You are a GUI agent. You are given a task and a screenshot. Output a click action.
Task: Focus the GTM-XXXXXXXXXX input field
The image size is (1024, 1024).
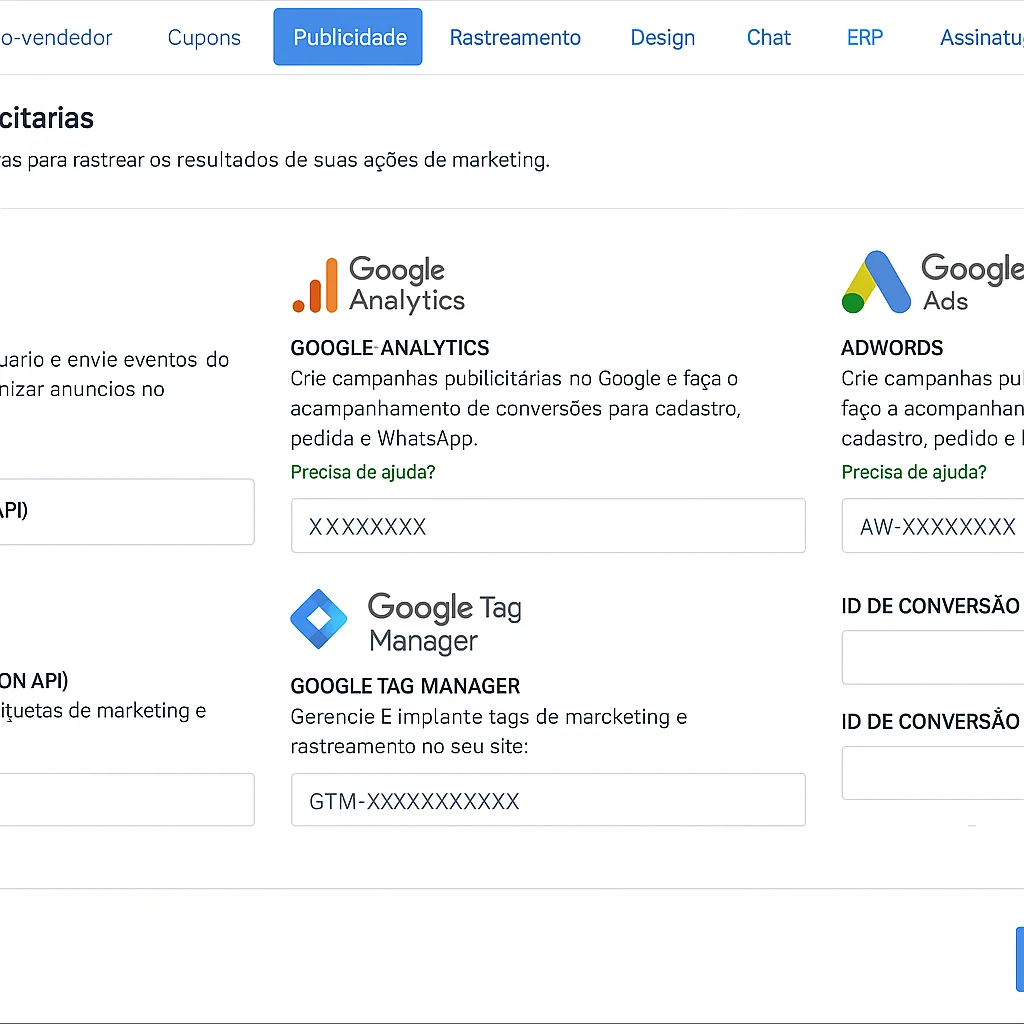point(548,800)
